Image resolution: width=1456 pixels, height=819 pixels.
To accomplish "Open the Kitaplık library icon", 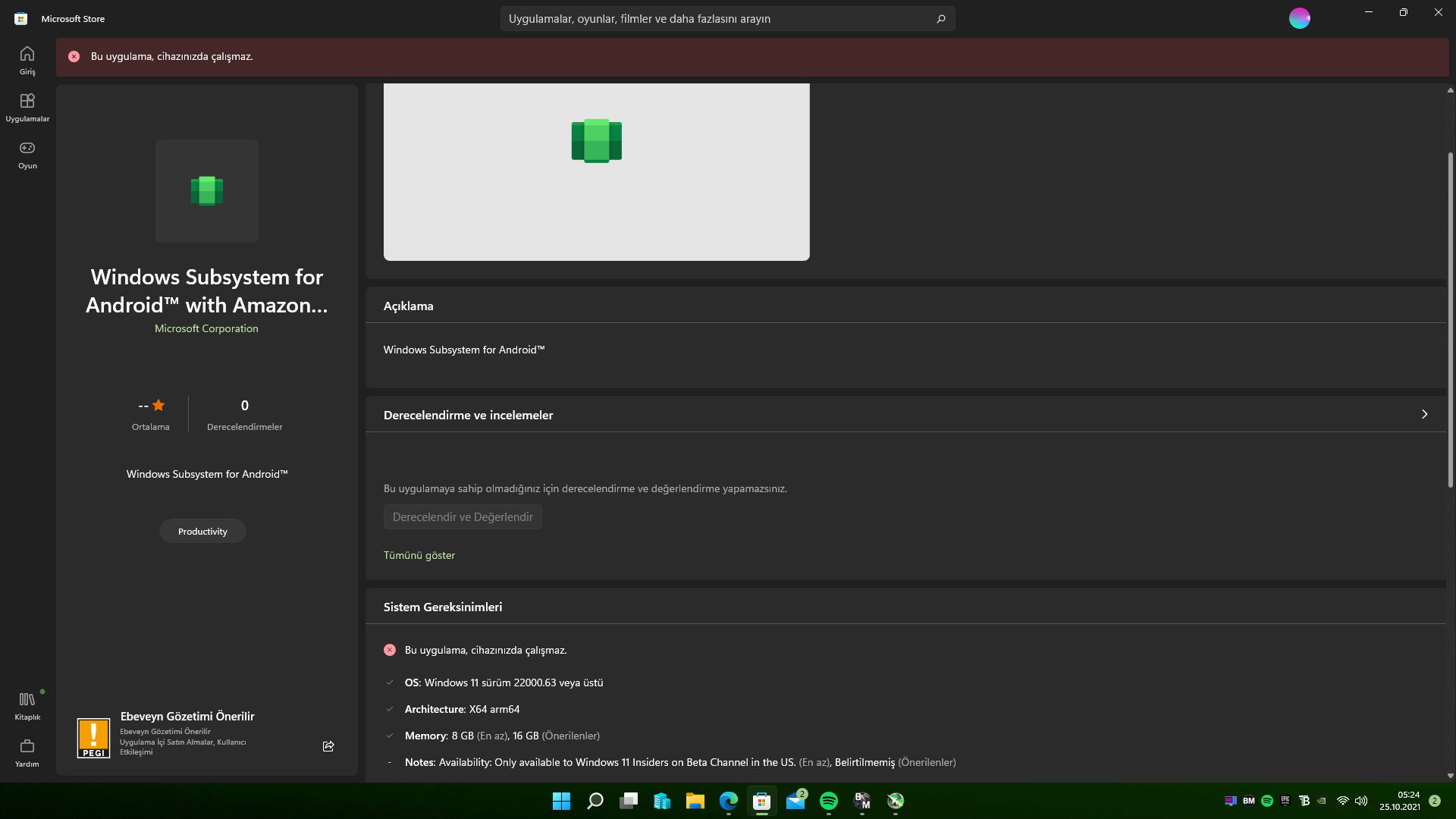I will [27, 704].
